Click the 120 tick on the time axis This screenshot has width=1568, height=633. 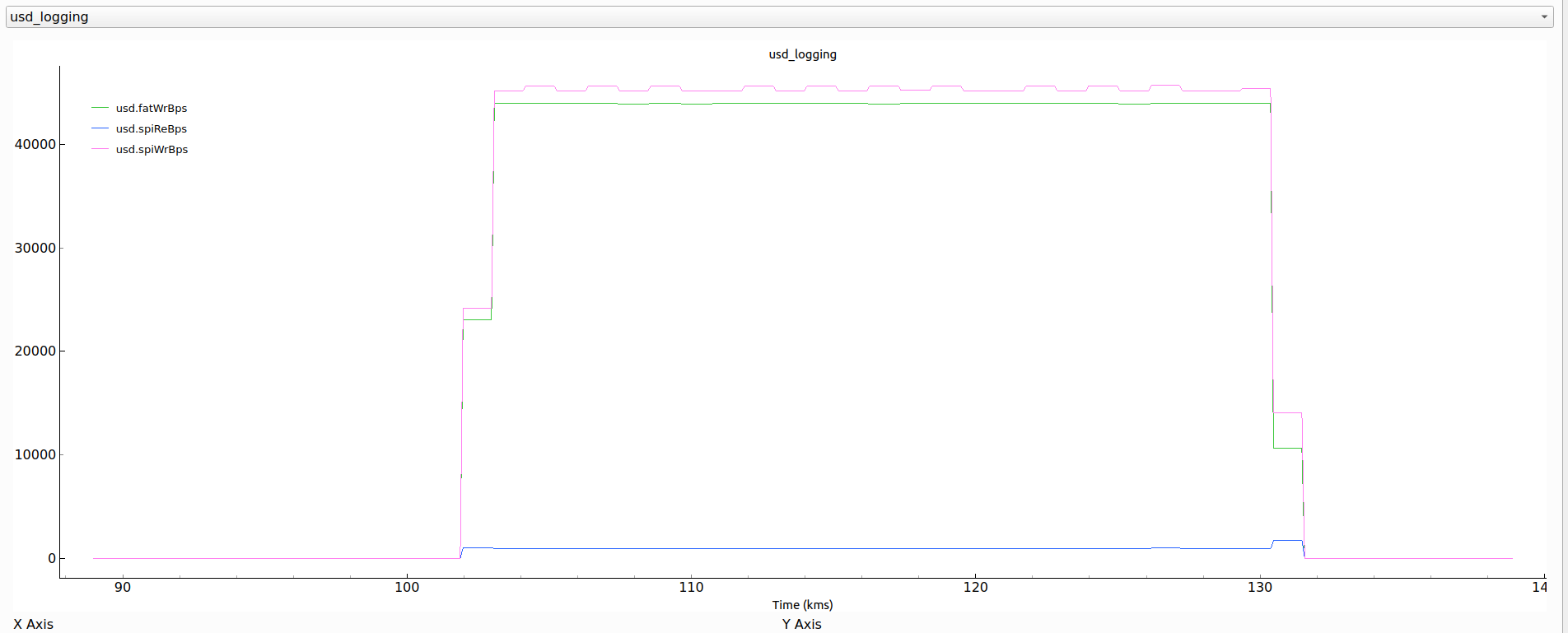coord(975,588)
